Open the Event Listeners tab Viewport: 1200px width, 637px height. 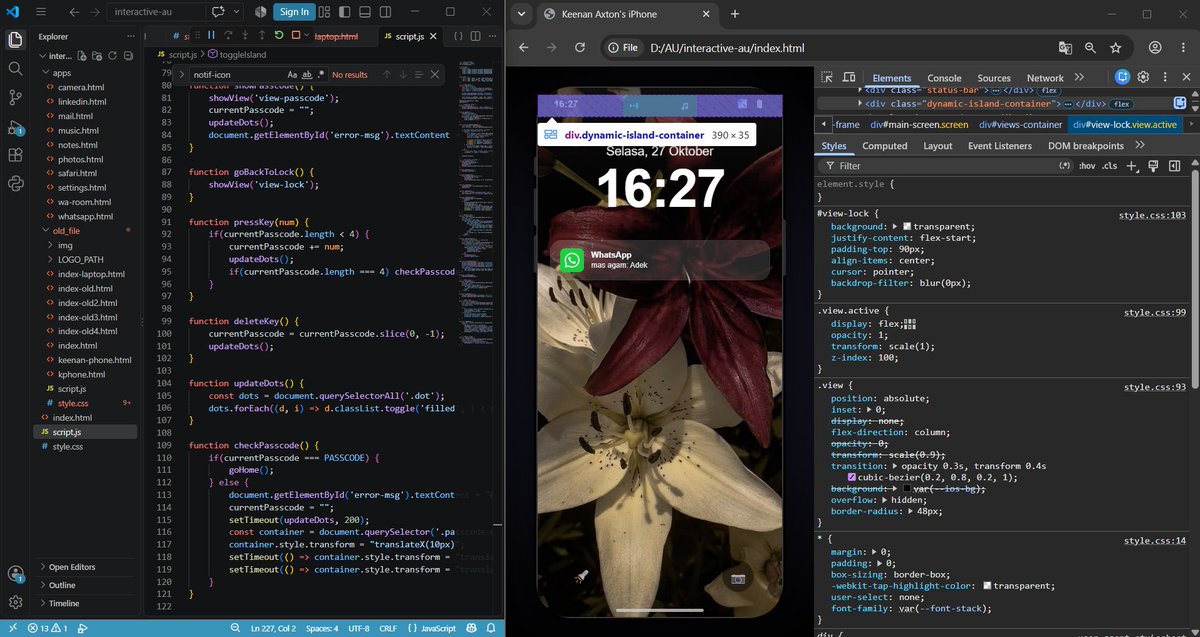(1000, 146)
